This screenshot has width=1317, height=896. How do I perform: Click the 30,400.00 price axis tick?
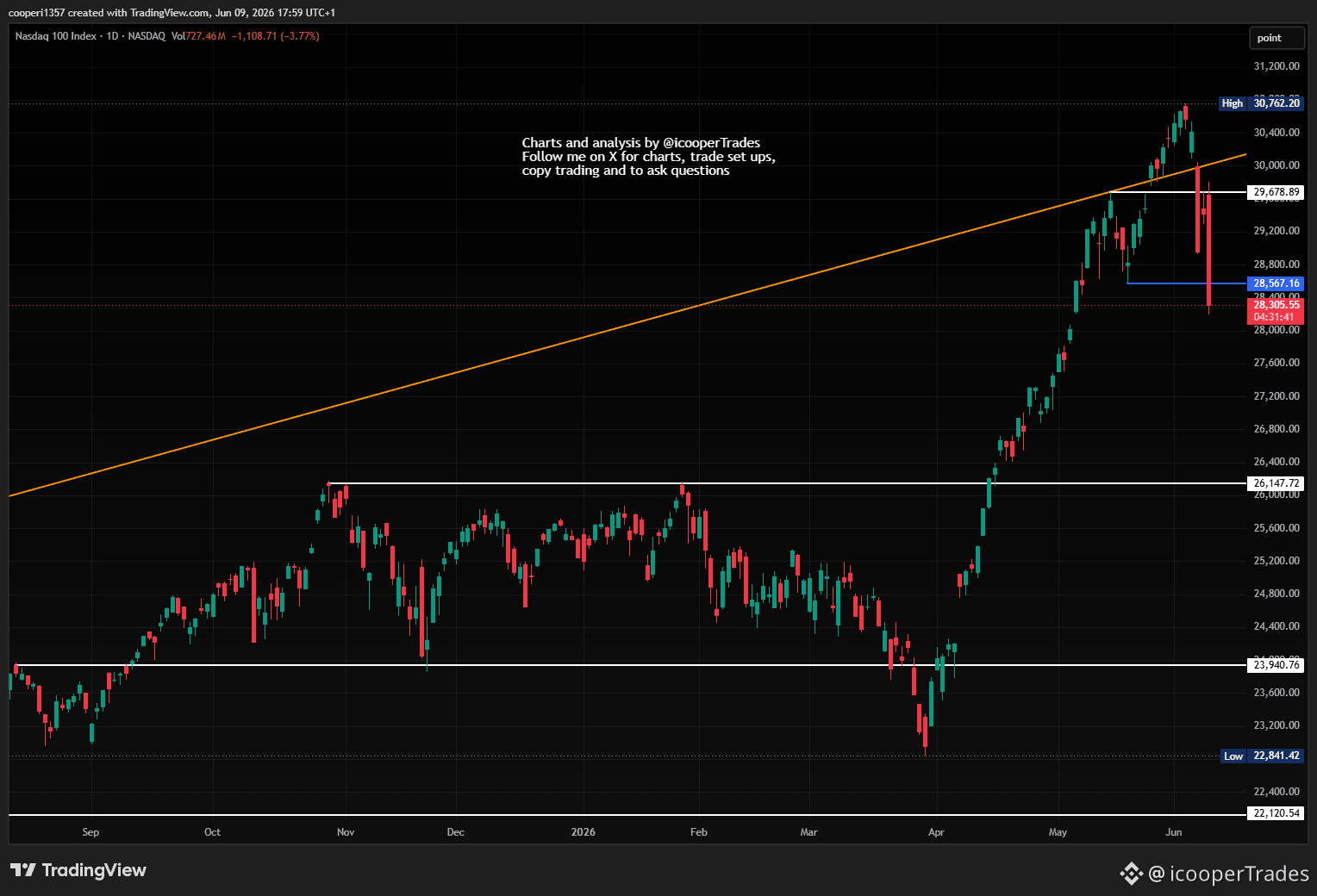pos(1276,133)
